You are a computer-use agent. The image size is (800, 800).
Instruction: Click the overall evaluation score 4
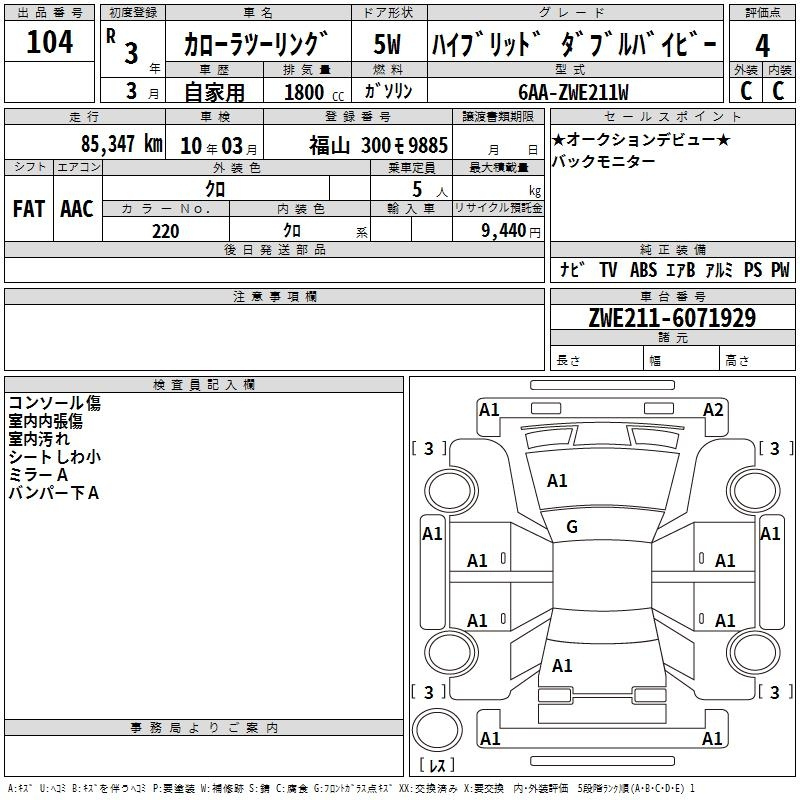pos(762,45)
